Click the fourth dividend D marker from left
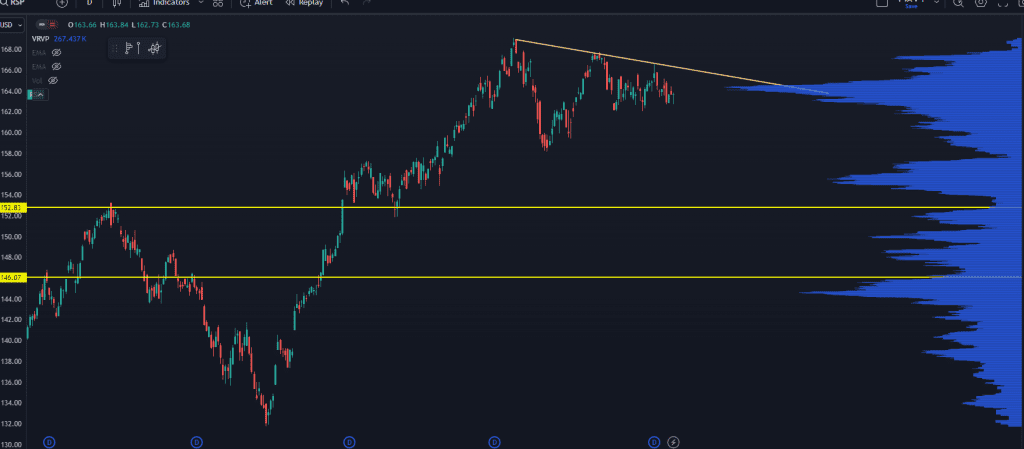Screen dimensions: 1024x449 (x=494, y=442)
